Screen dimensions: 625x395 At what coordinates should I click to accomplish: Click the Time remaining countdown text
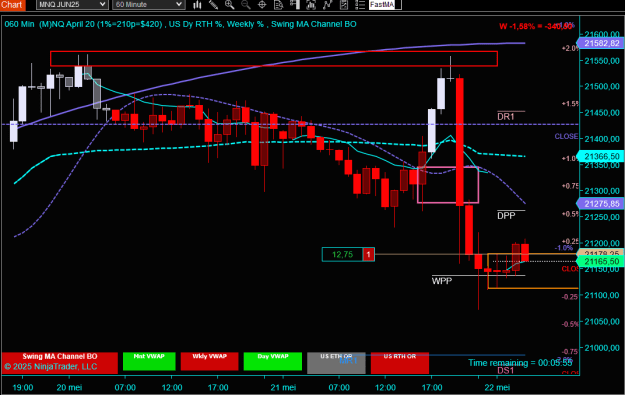click(x=520, y=363)
